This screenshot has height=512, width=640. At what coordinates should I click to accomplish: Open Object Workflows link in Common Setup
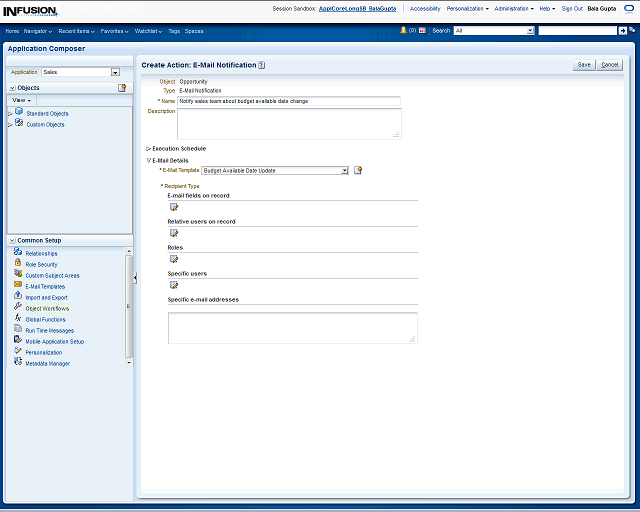pyautogui.click(x=46, y=308)
